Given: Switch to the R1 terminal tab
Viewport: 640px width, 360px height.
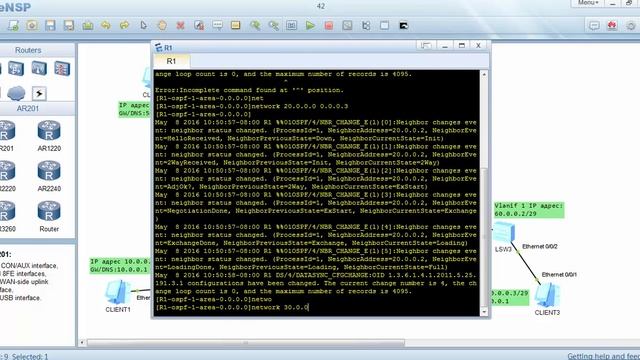Looking at the screenshot, I should (171, 61).
